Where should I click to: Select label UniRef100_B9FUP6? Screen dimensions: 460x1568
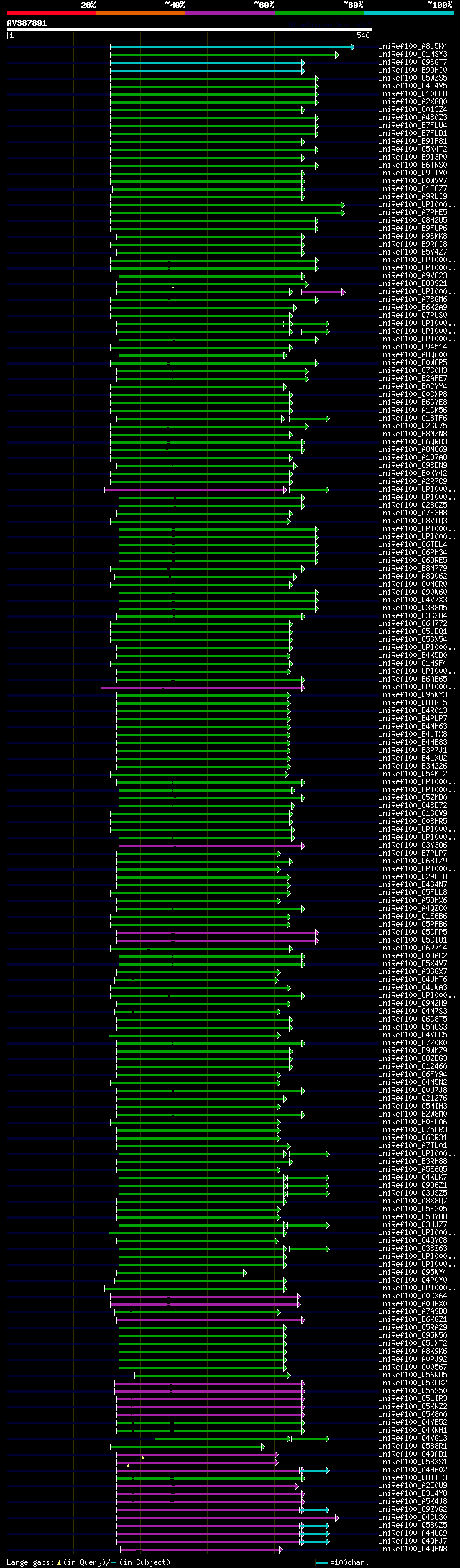tap(413, 229)
